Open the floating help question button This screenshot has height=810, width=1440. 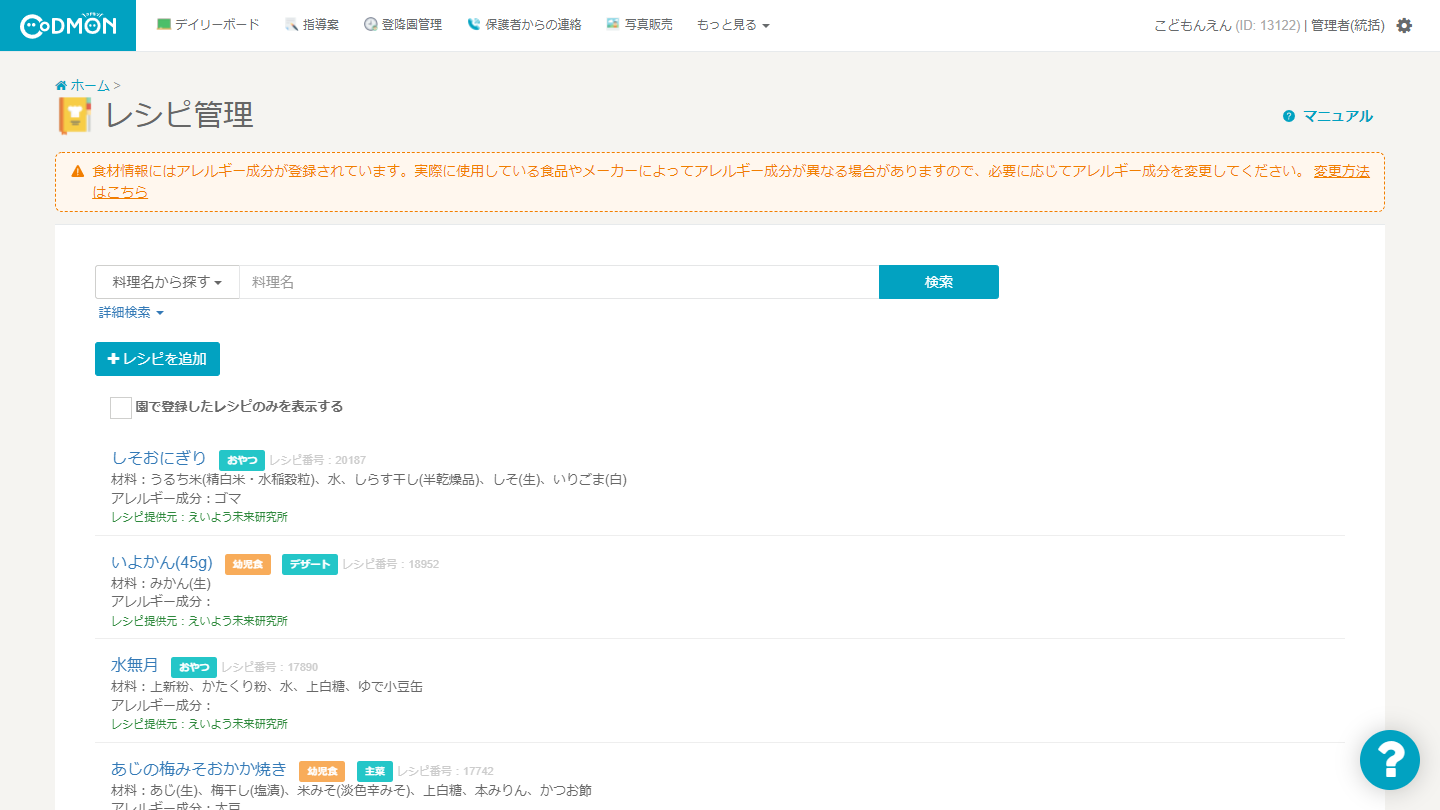(1390, 760)
